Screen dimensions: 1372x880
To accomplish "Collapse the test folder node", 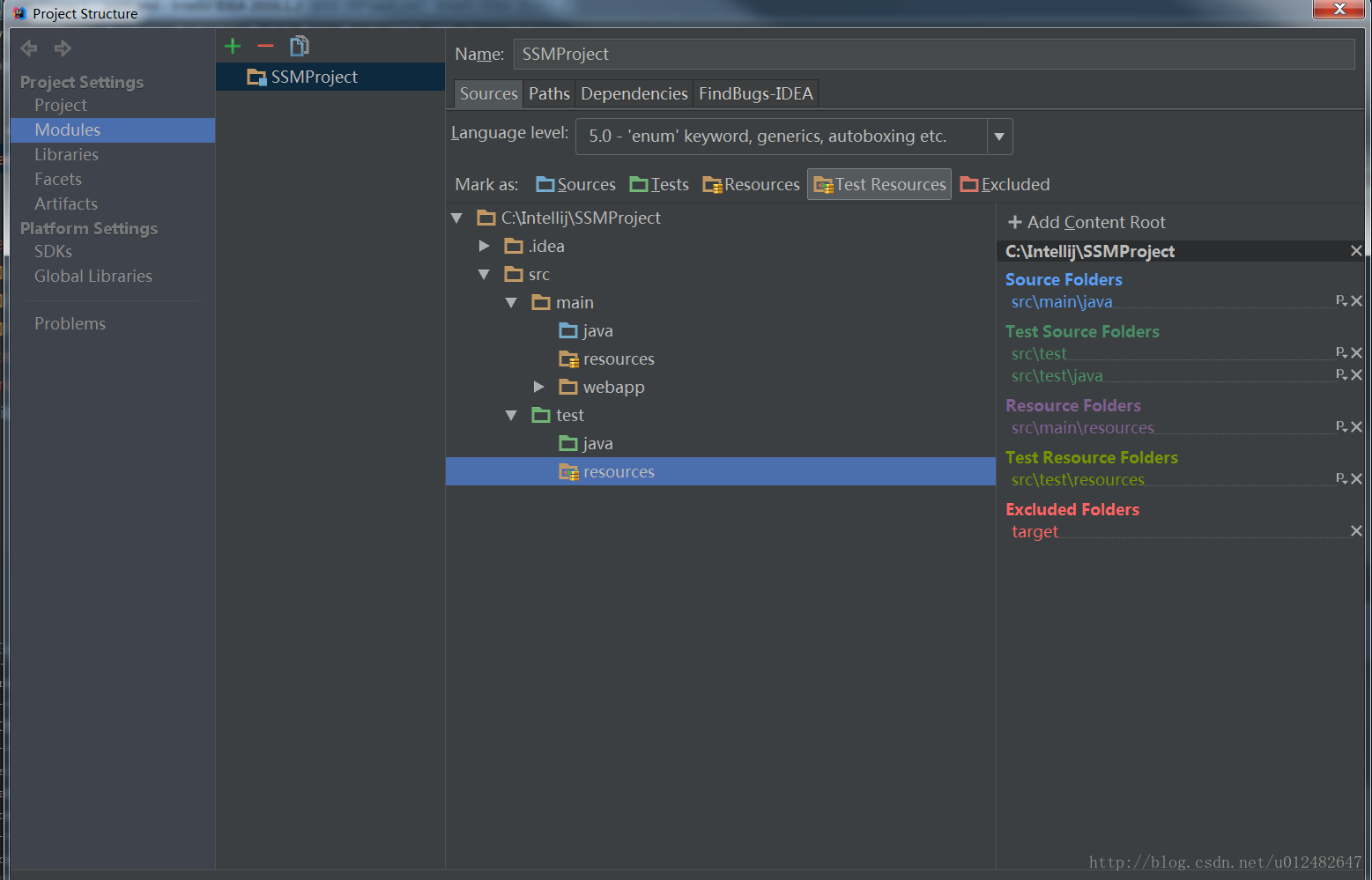I will click(x=511, y=415).
